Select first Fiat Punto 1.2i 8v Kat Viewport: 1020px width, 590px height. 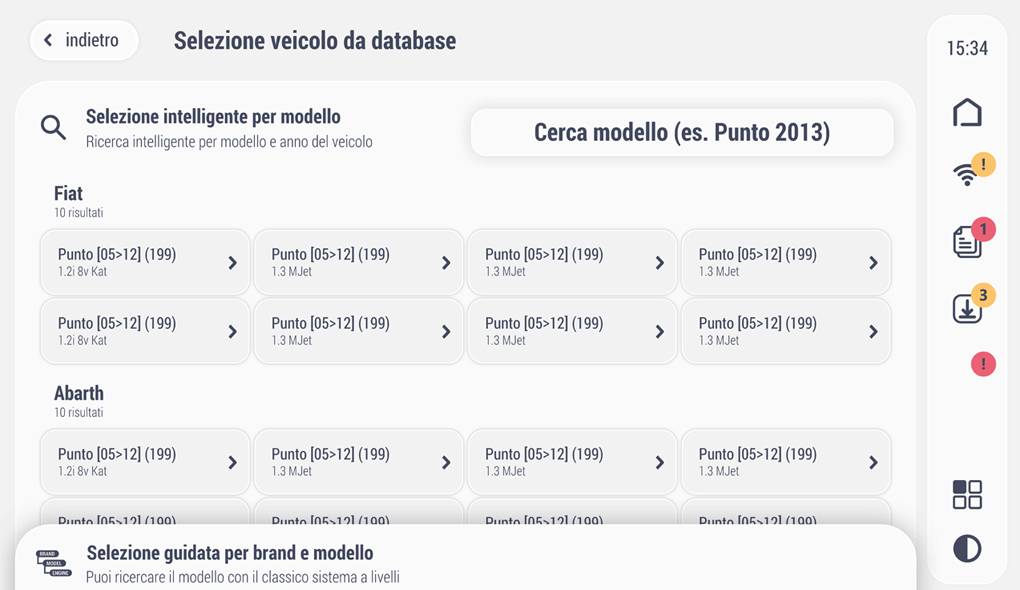pos(145,262)
